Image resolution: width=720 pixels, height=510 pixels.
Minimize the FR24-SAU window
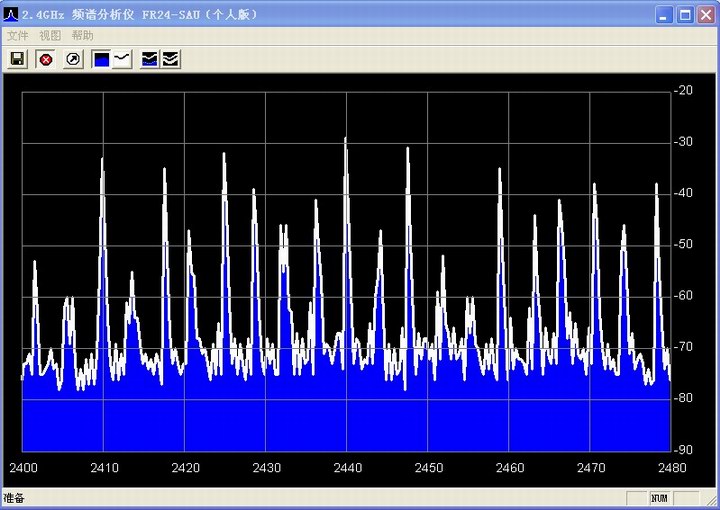(665, 14)
